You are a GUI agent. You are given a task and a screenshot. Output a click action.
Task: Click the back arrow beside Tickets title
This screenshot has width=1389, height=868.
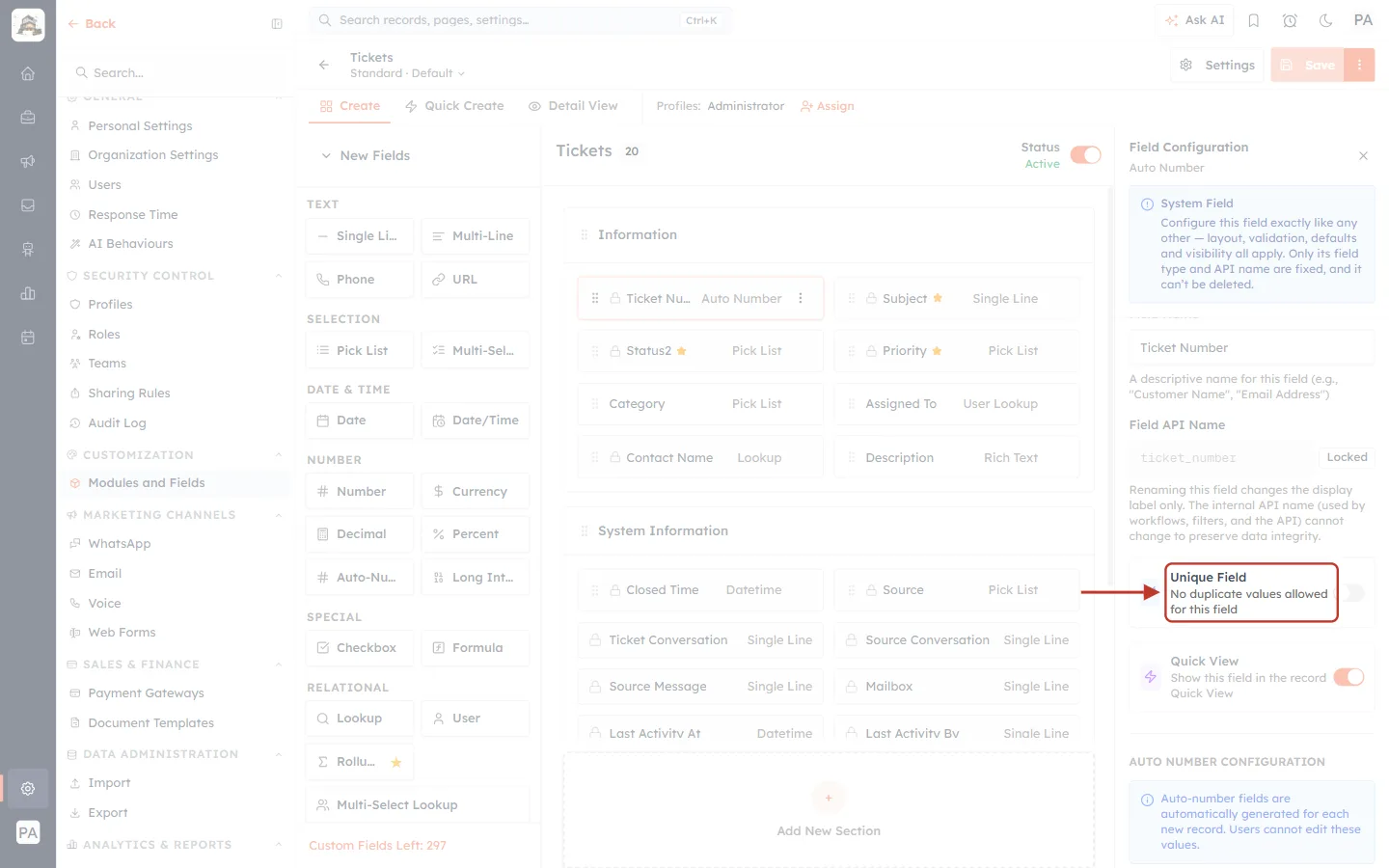coord(324,65)
